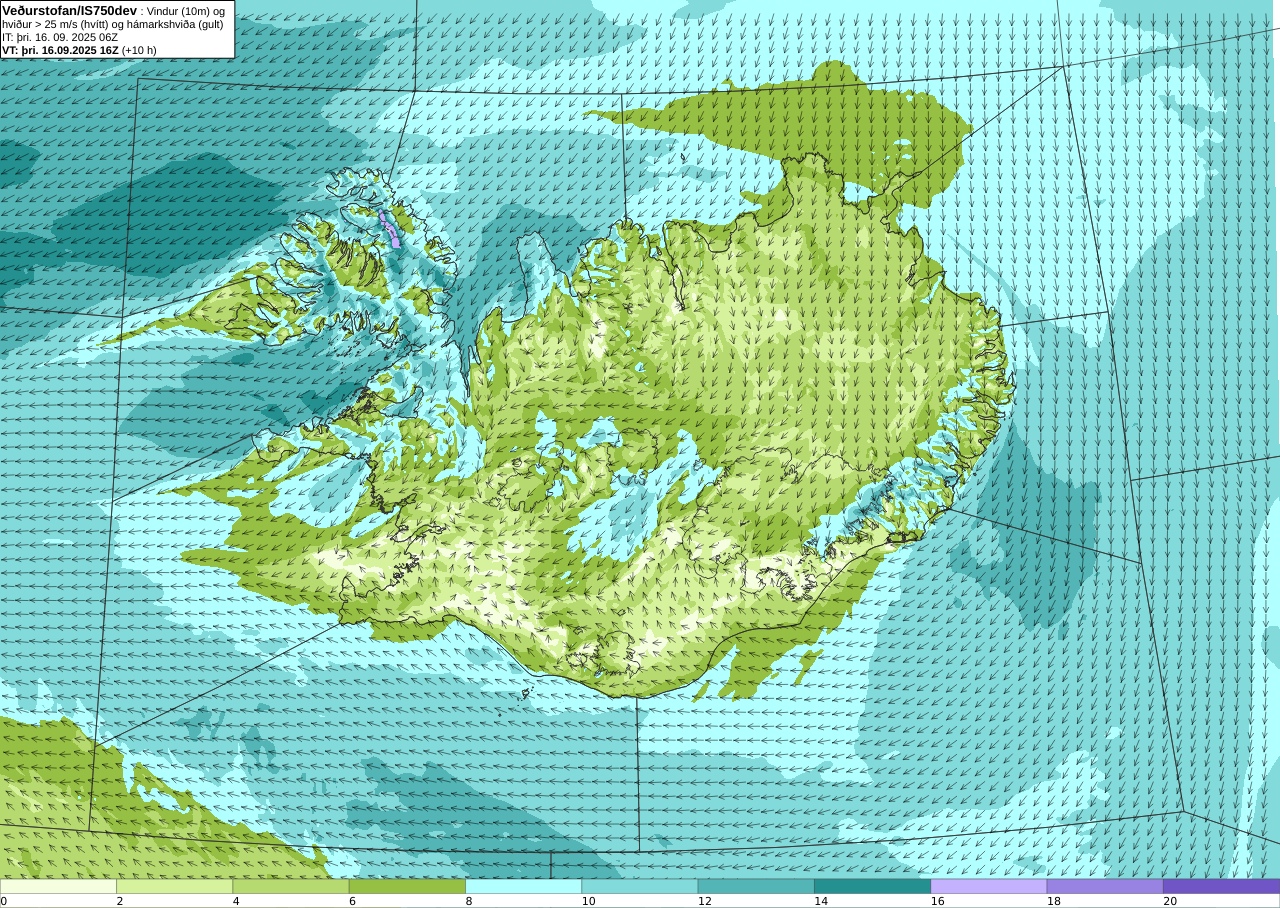Click the '(+10 h)' forecast offset text
The height and width of the screenshot is (908, 1280).
pos(139,50)
